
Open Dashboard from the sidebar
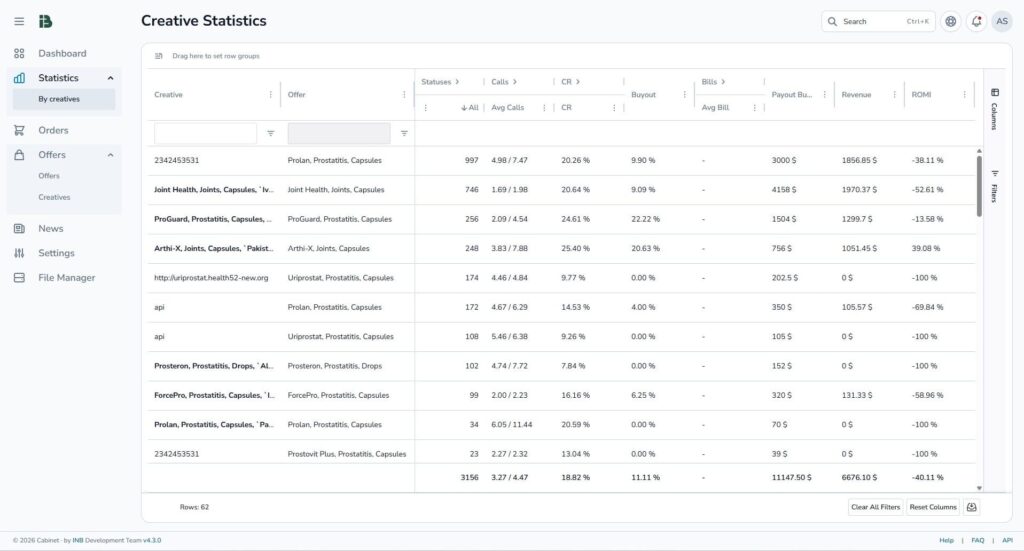point(62,53)
